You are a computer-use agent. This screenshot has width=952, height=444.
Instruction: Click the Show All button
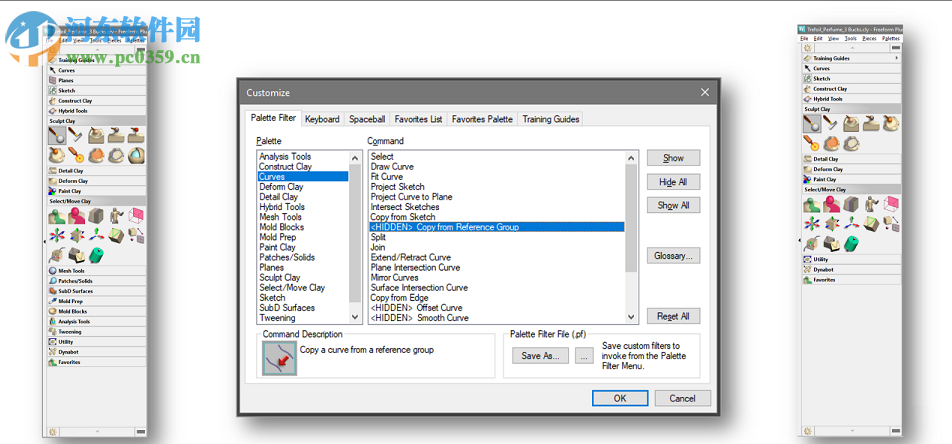pos(673,205)
